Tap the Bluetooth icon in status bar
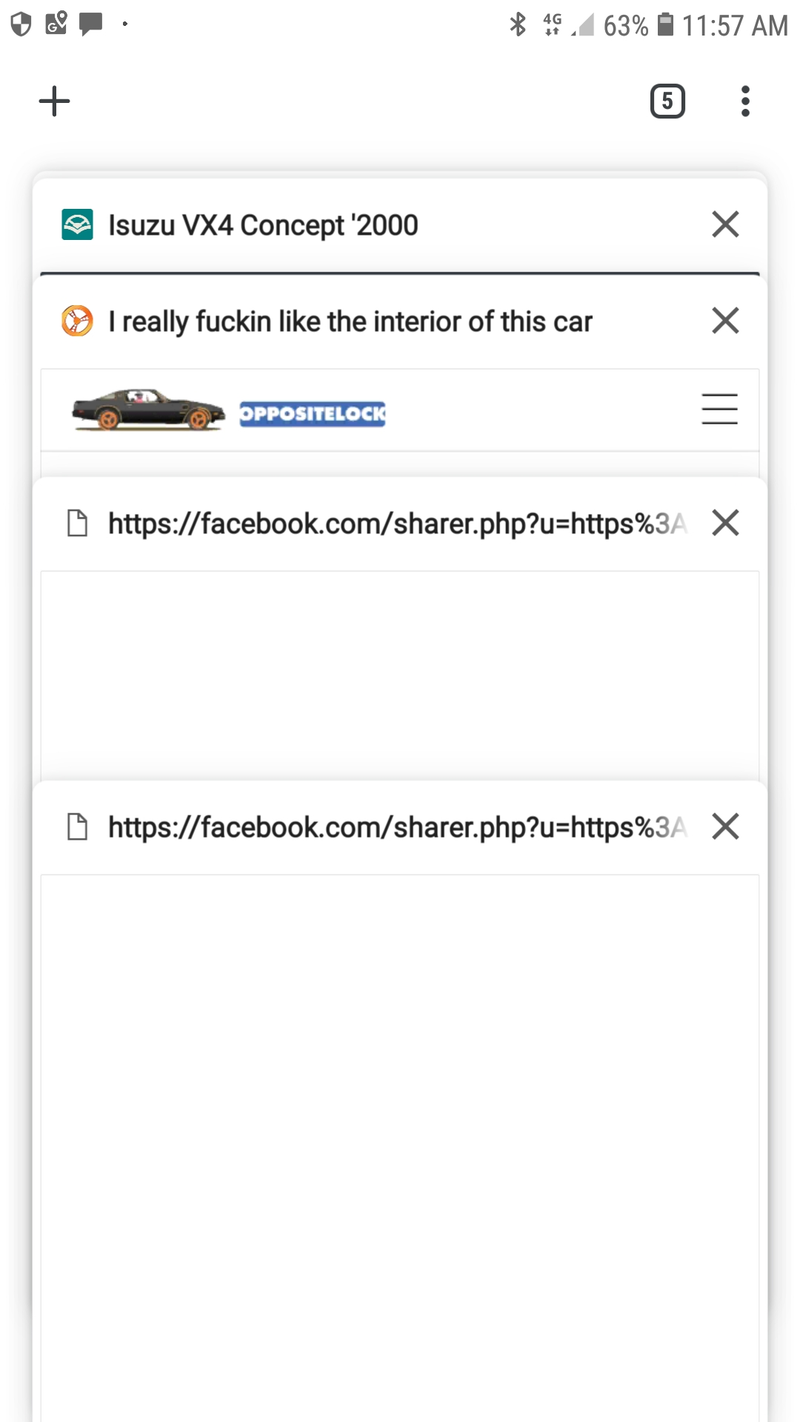800x1422 pixels. point(518,25)
